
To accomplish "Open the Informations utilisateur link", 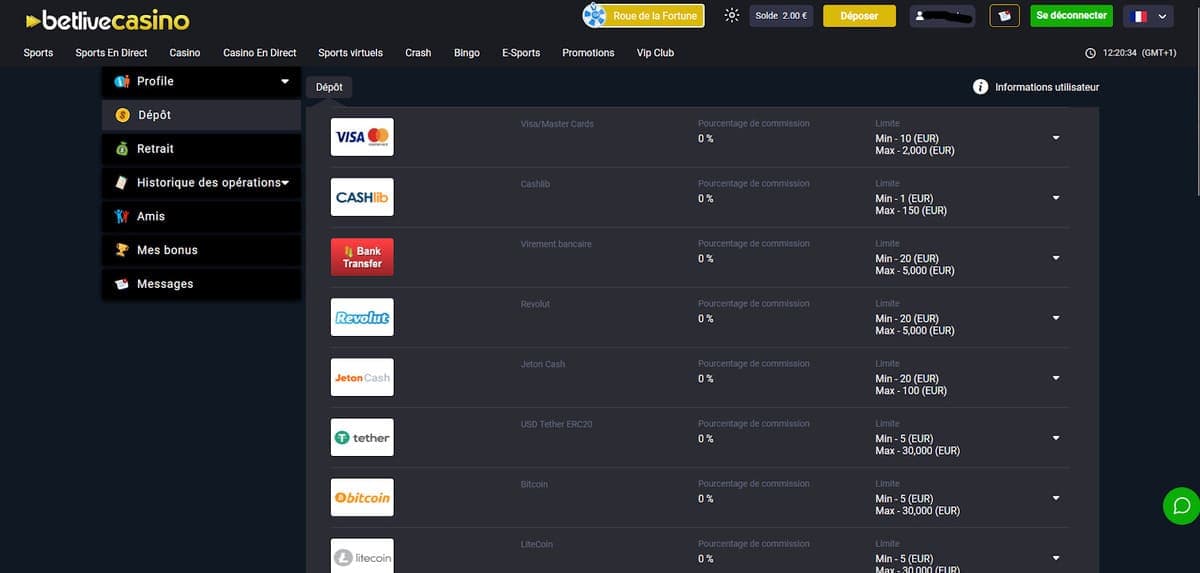I will pyautogui.click(x=1047, y=87).
